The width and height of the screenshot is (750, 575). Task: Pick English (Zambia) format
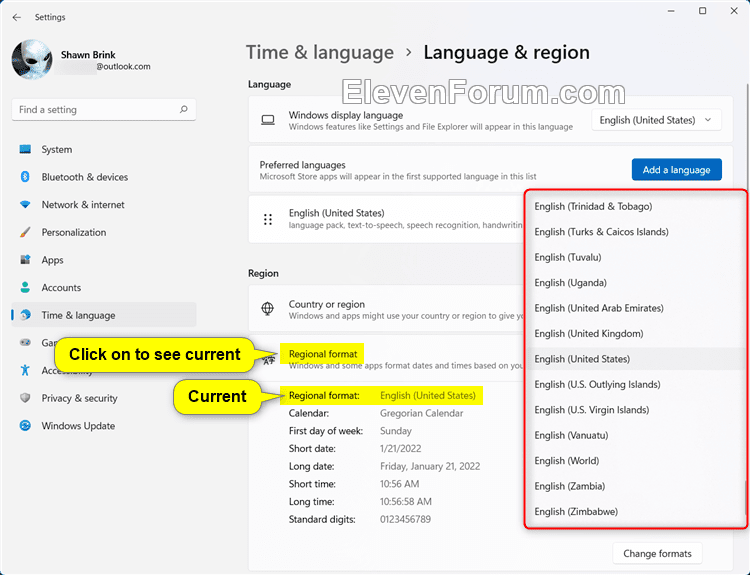pos(635,486)
